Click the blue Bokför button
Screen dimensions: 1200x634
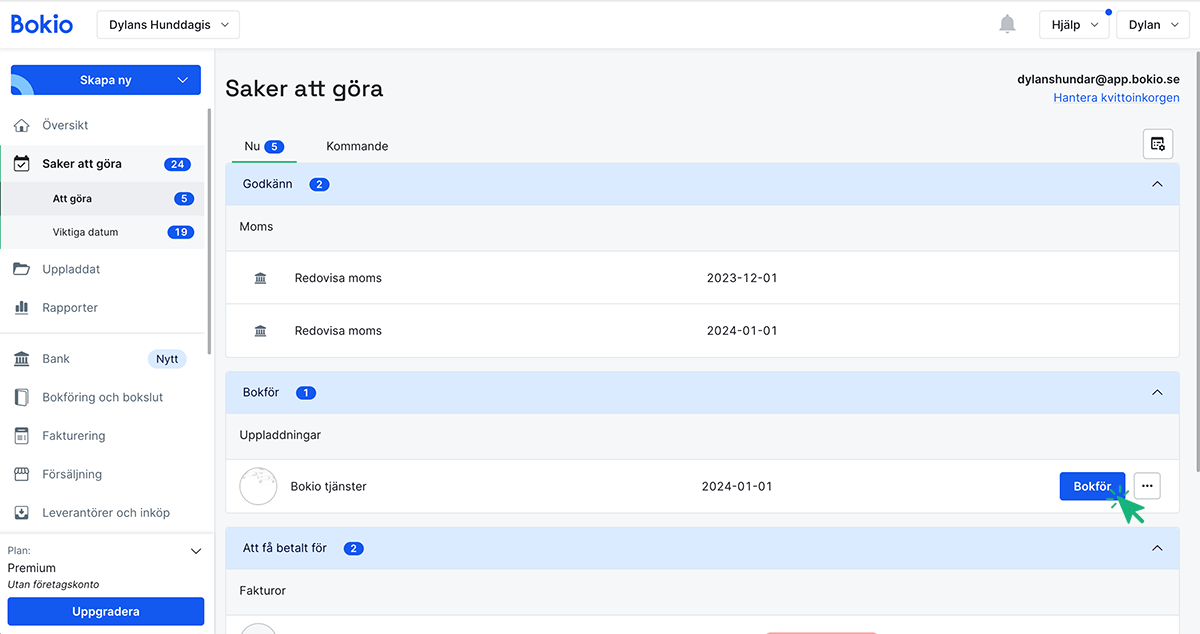click(x=1091, y=486)
